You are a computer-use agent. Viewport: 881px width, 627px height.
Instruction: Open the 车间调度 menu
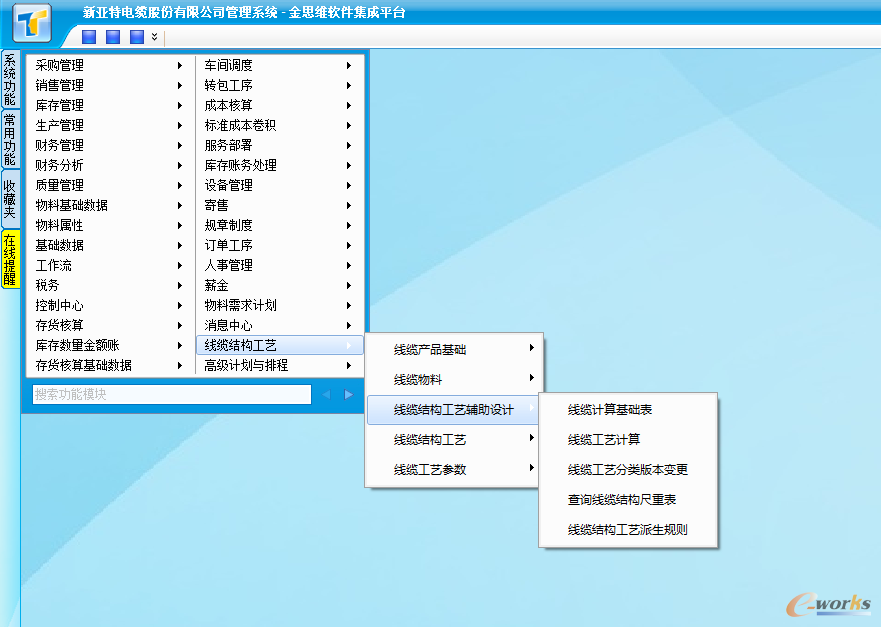280,65
